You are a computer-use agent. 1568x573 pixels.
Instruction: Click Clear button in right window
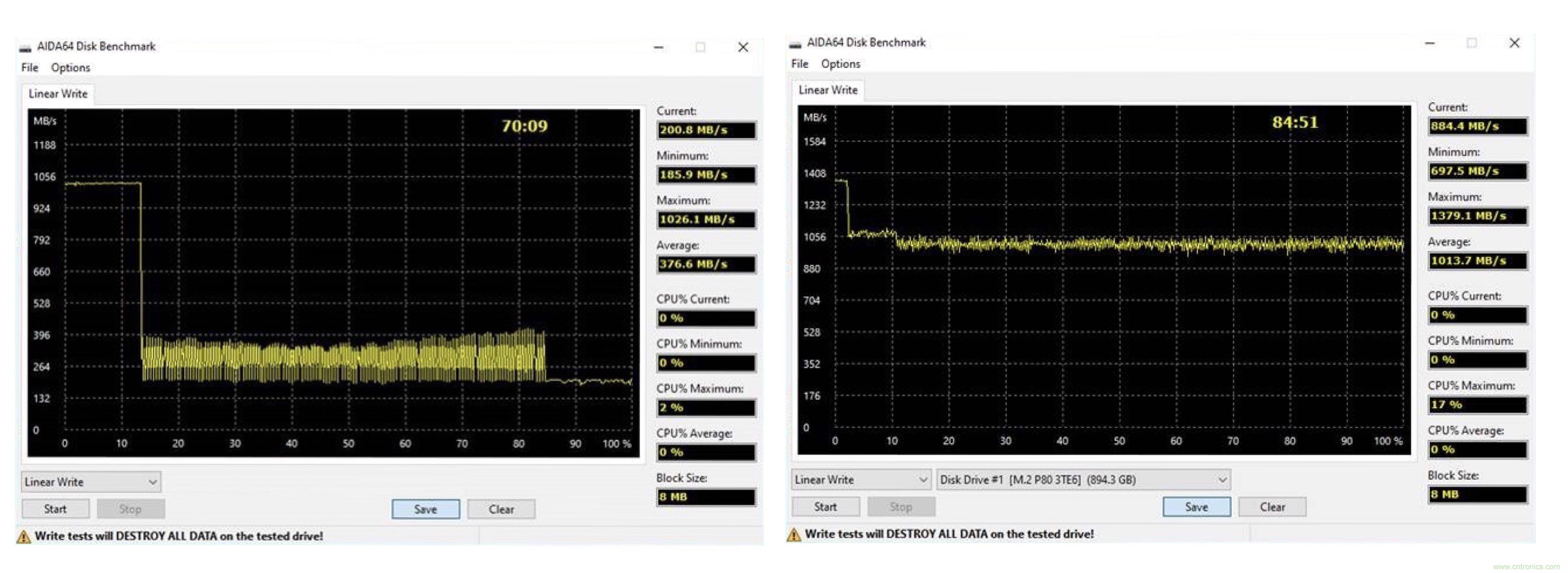click(1272, 507)
